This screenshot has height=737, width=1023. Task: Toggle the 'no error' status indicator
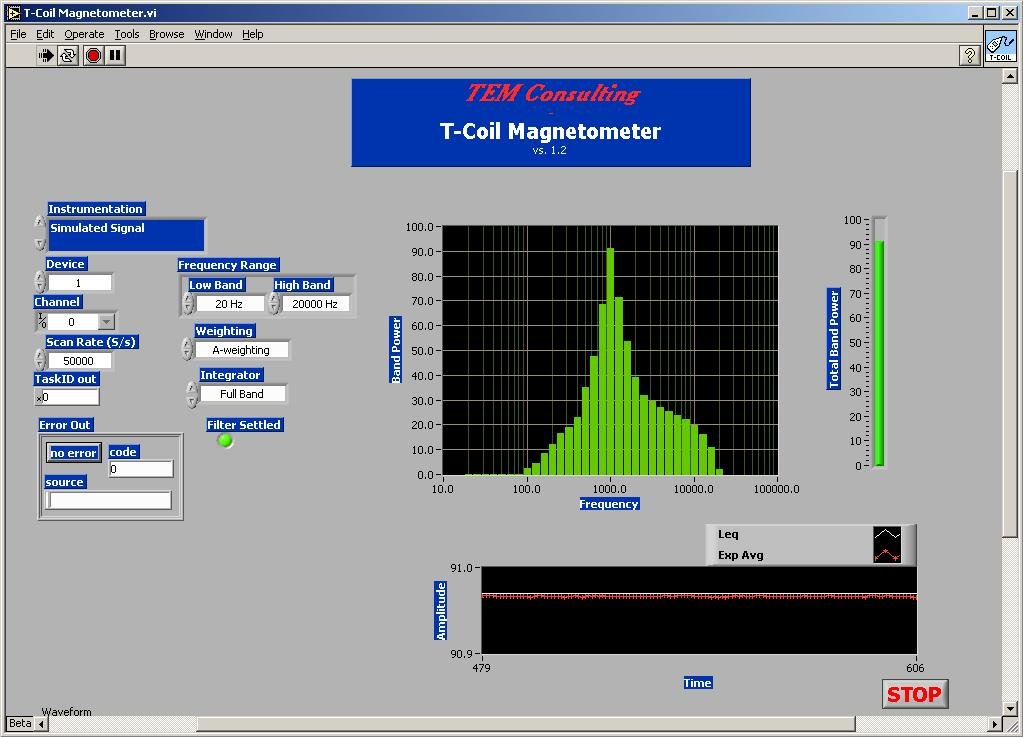pos(74,453)
